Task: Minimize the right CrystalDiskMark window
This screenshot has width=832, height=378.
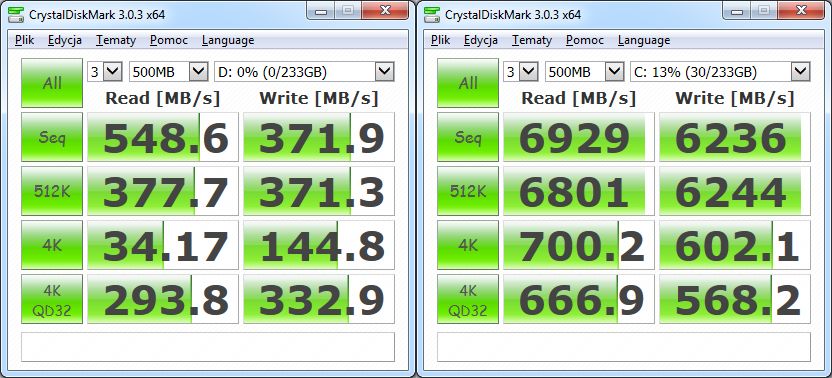Action: coord(736,10)
